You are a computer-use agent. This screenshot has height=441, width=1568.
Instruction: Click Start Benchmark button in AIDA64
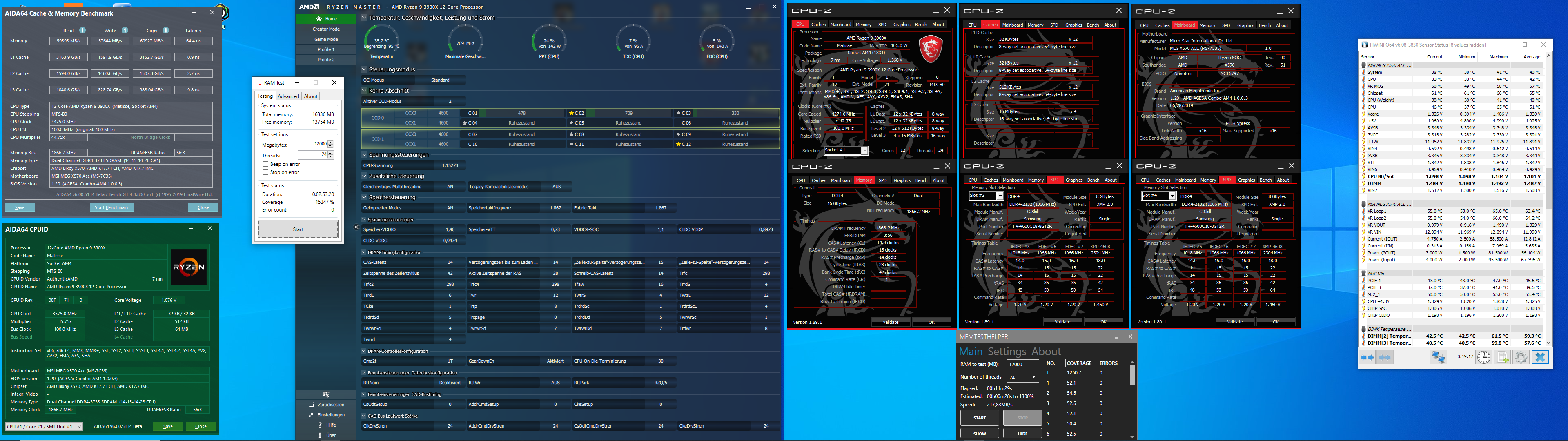112,208
